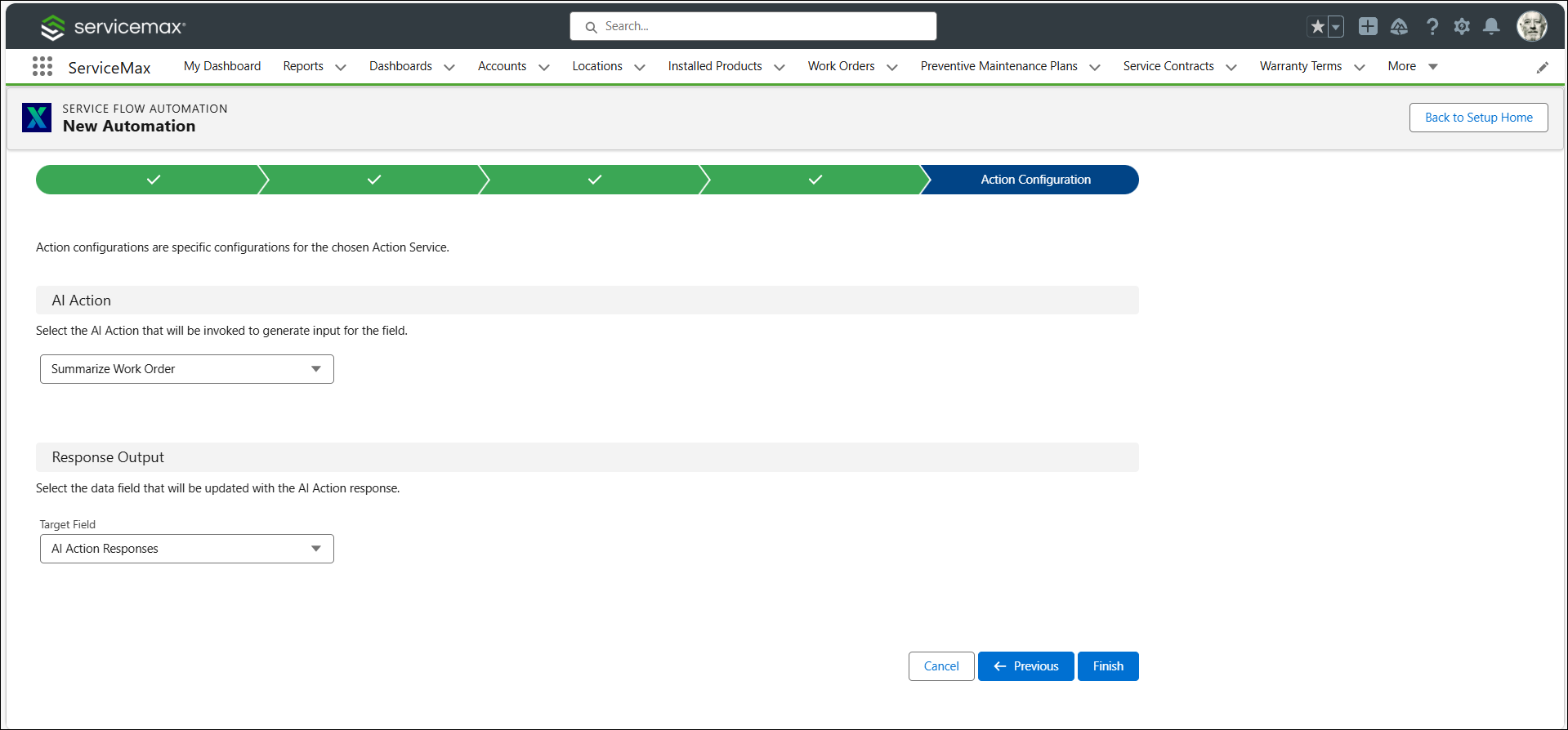Expand the Locations tab chevron
Screen dimensions: 1568x730
point(640,67)
